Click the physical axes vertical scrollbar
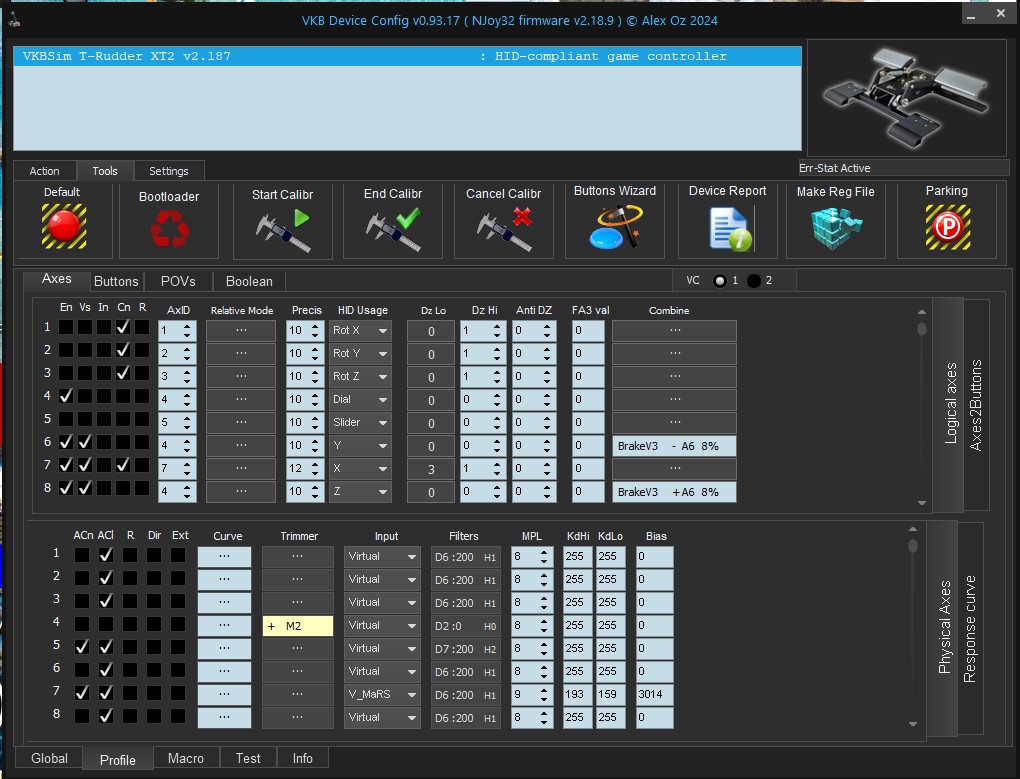1020x779 pixels. 913,626
